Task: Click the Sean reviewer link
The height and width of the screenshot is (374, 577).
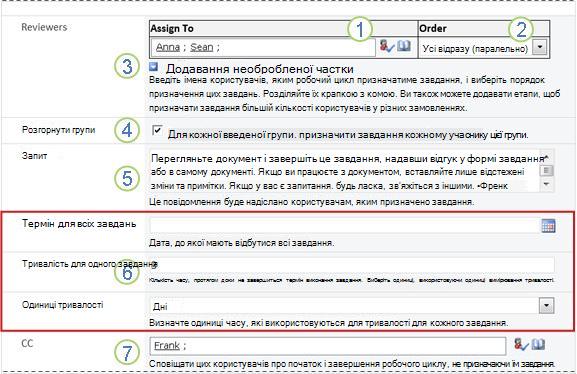Action: click(x=201, y=47)
